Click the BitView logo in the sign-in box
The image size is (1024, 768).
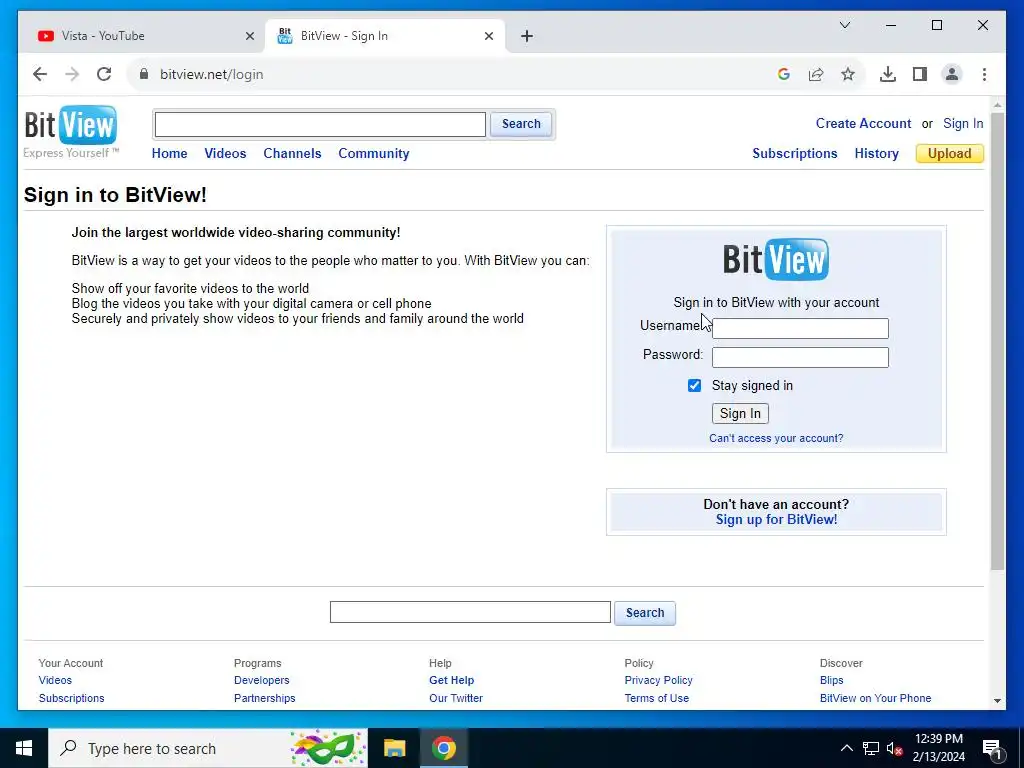click(x=776, y=259)
